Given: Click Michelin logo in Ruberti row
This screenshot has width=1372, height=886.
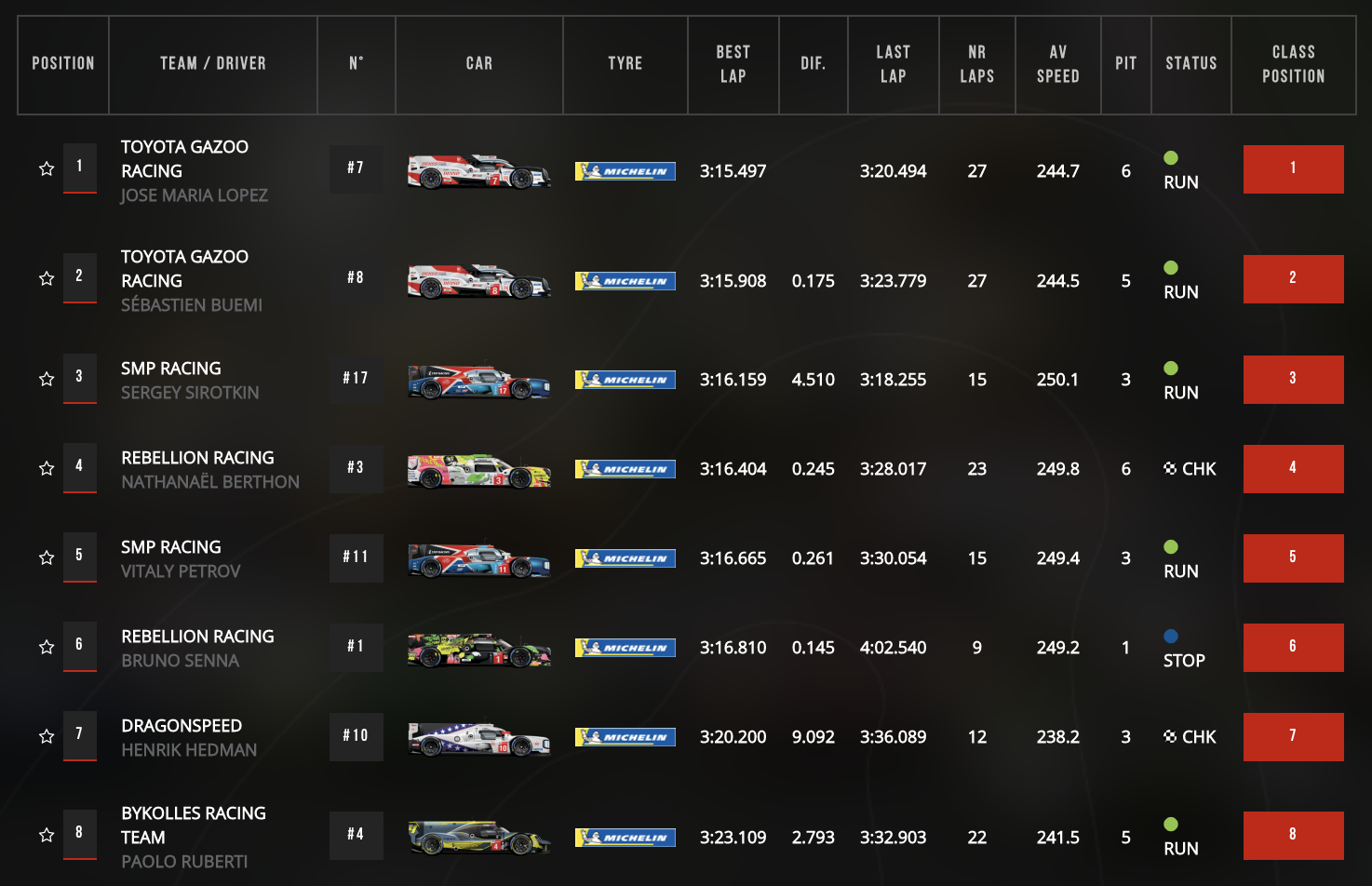Looking at the screenshot, I should click(625, 838).
